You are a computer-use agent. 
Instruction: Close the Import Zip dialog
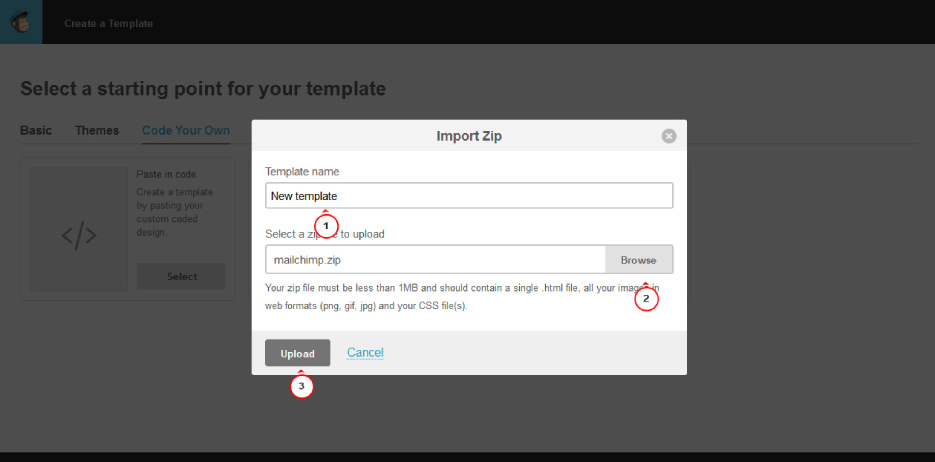pos(669,136)
